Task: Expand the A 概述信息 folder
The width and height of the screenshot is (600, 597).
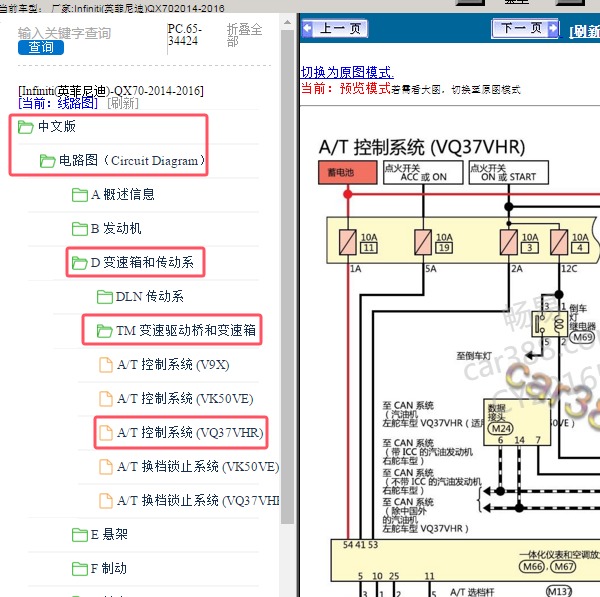Action: (122, 194)
